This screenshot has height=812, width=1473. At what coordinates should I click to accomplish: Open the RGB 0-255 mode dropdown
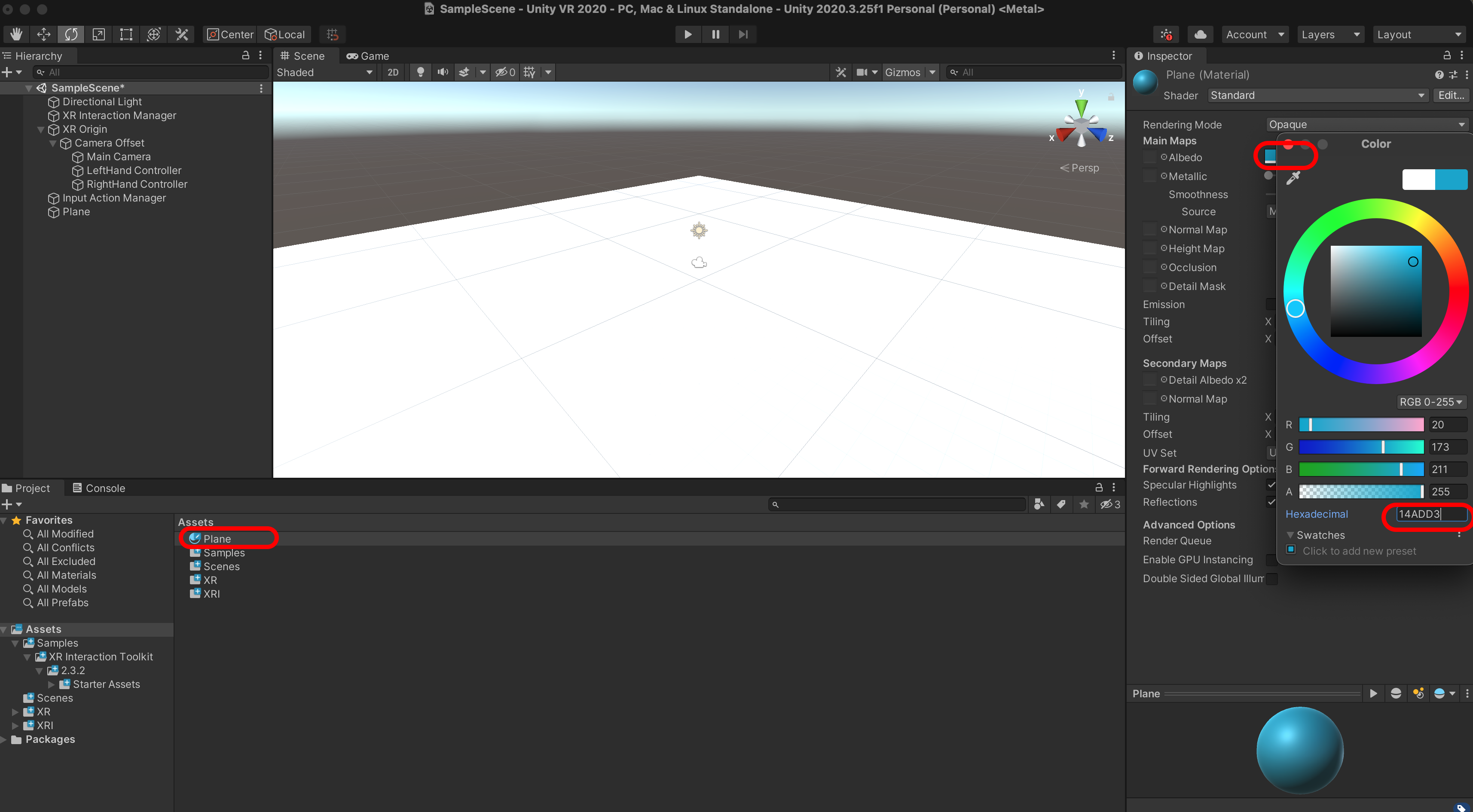(1431, 402)
